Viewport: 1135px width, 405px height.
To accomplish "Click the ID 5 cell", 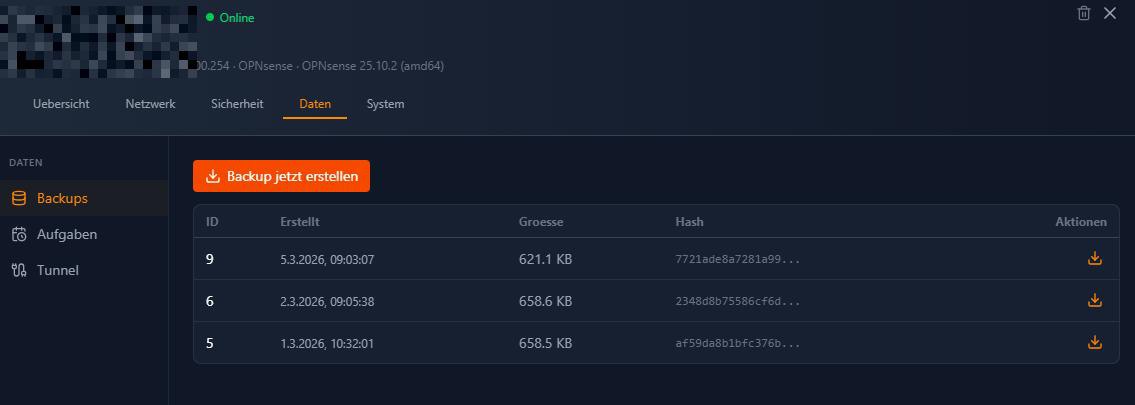I will [x=210, y=343].
